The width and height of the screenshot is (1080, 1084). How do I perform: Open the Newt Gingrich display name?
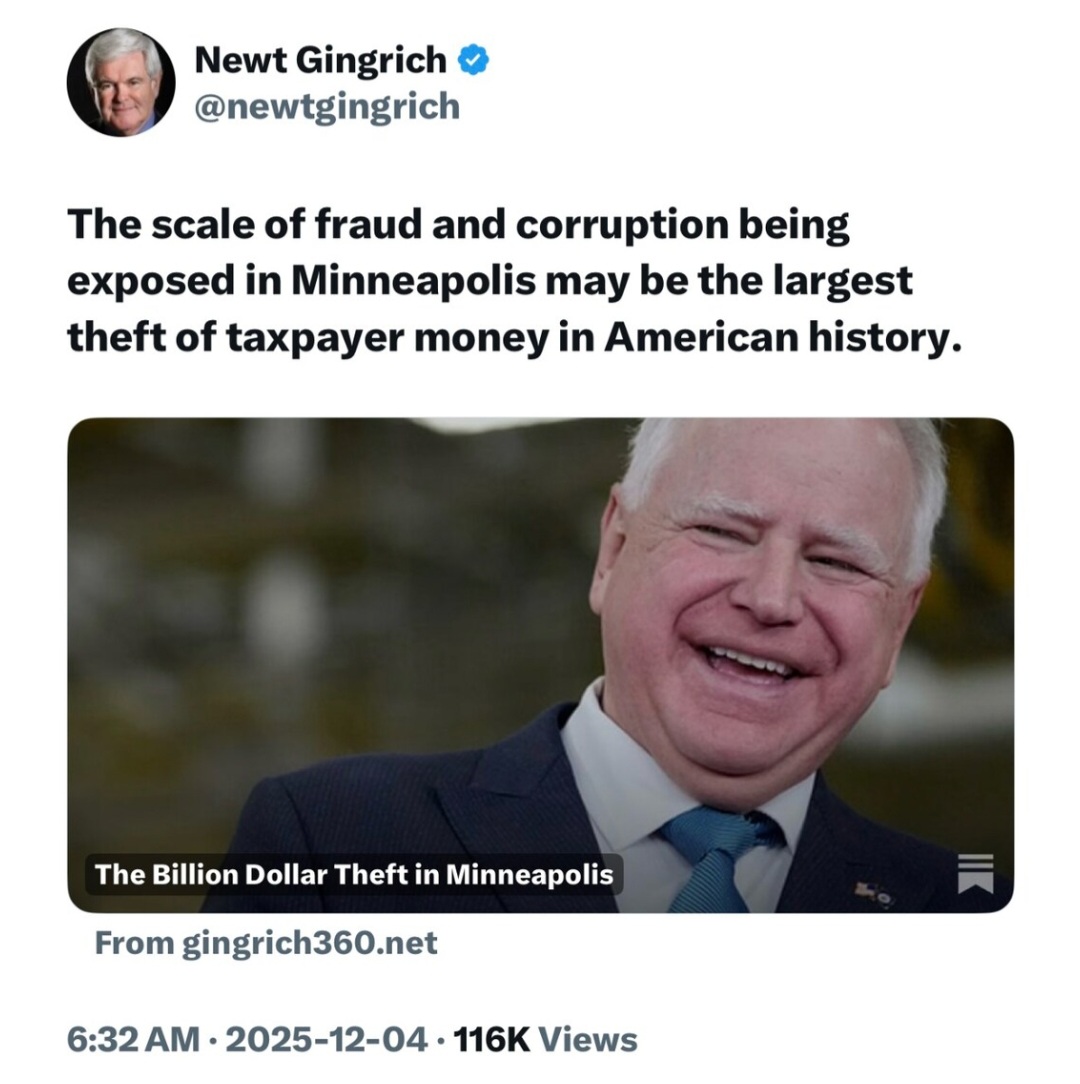pos(321,59)
